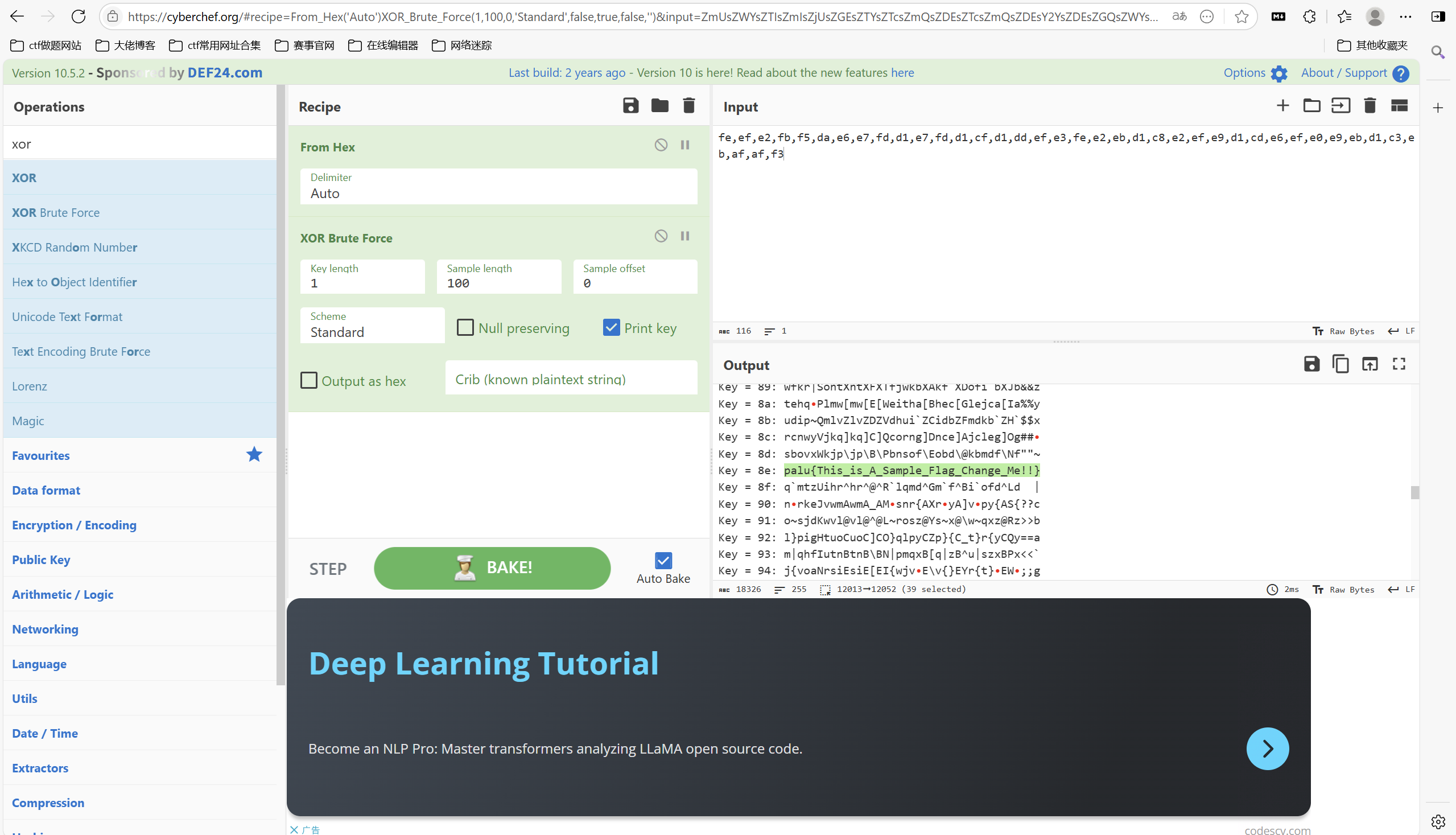
Task: Copy raw output to clipboard
Action: (1340, 364)
